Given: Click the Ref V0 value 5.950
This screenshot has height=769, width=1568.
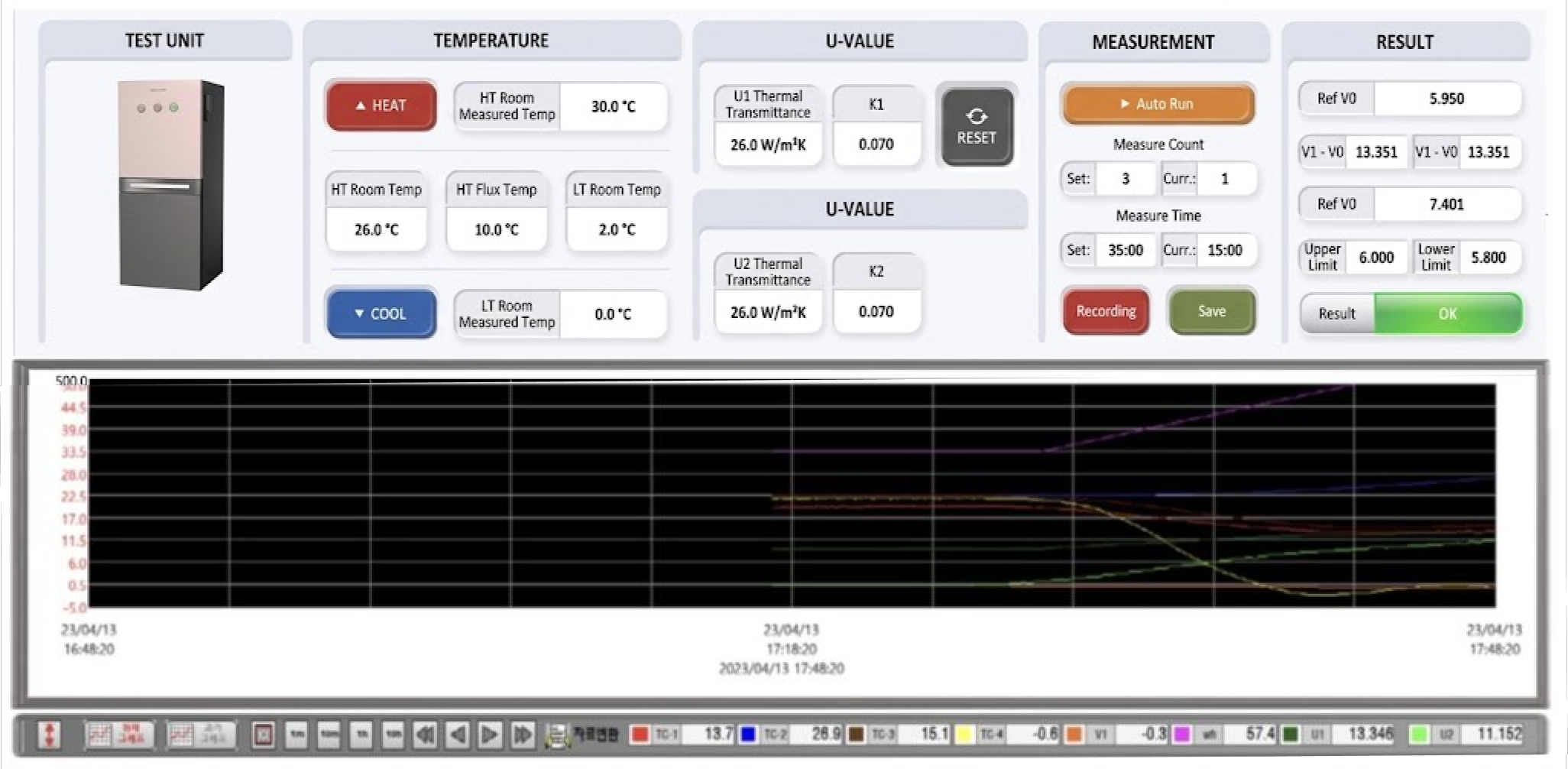Looking at the screenshot, I should coord(1447,99).
